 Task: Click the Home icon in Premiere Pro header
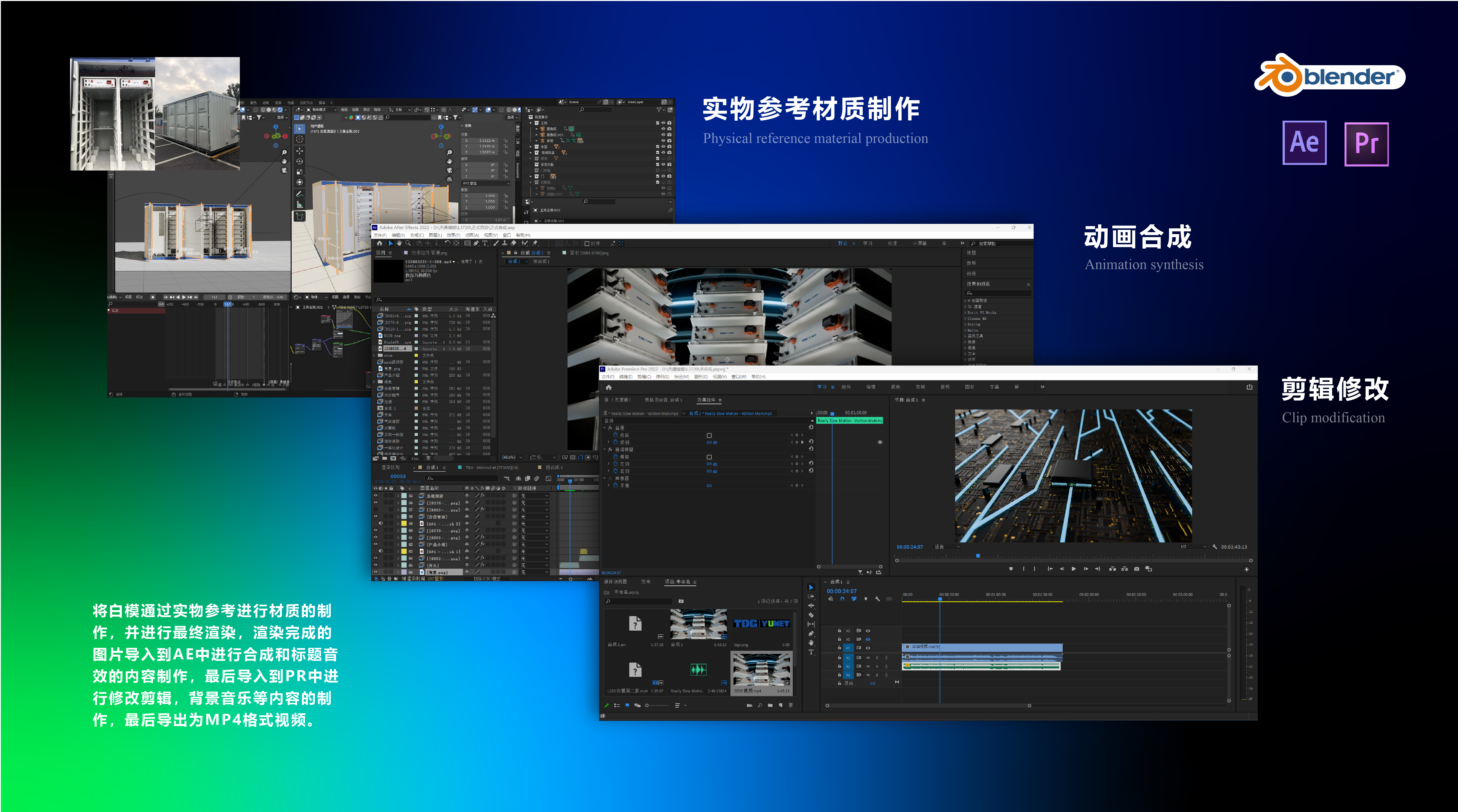click(x=609, y=387)
